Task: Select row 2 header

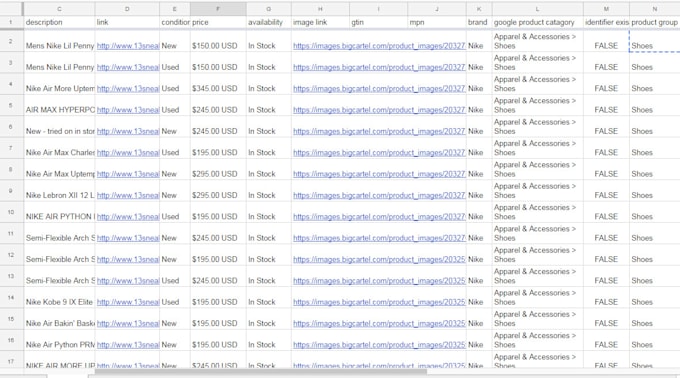Action: (x=11, y=41)
